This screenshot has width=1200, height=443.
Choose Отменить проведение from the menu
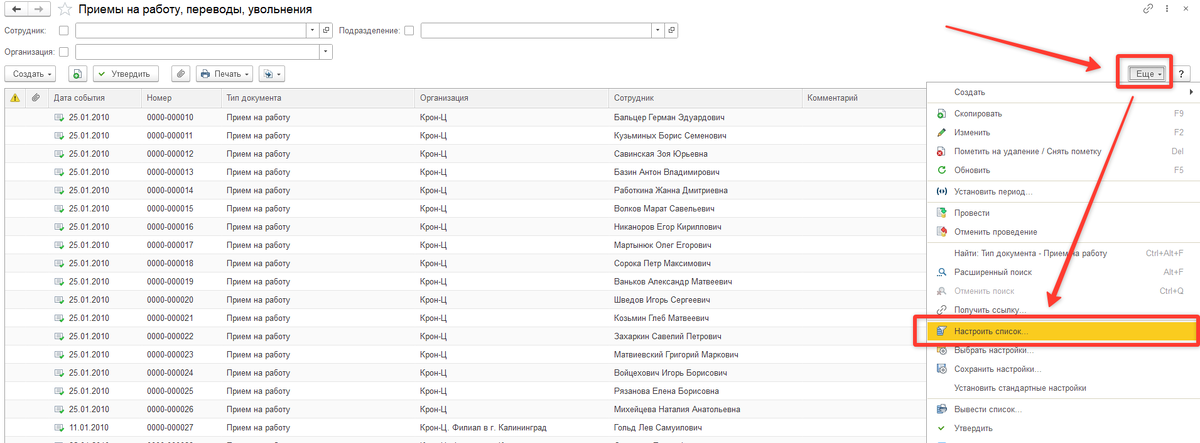tap(1063, 232)
